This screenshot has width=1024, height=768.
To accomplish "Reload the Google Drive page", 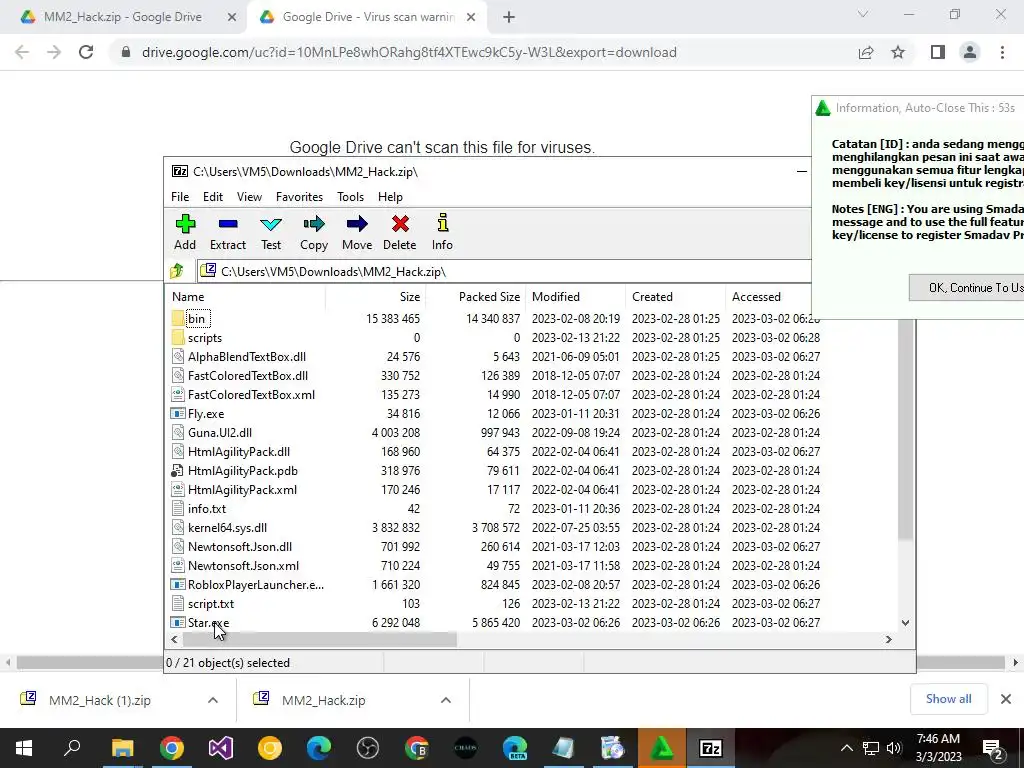I will click(x=86, y=52).
